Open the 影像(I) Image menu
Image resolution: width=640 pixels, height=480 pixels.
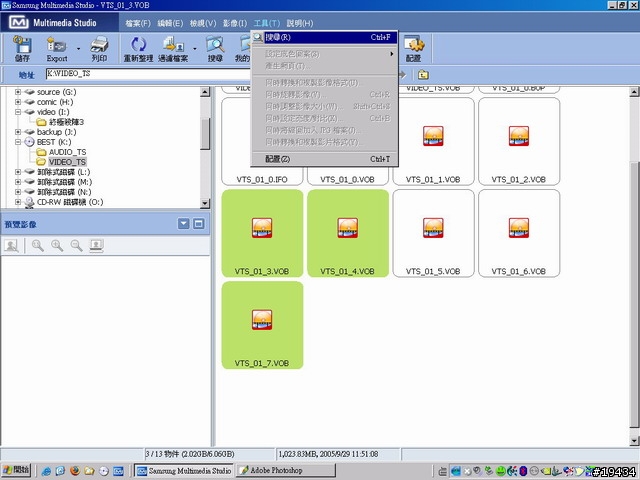[235, 23]
